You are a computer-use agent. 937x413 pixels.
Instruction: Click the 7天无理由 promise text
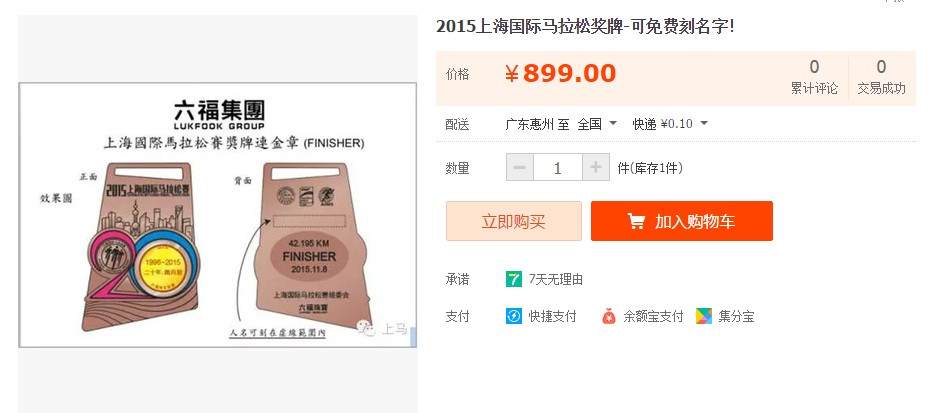point(556,279)
